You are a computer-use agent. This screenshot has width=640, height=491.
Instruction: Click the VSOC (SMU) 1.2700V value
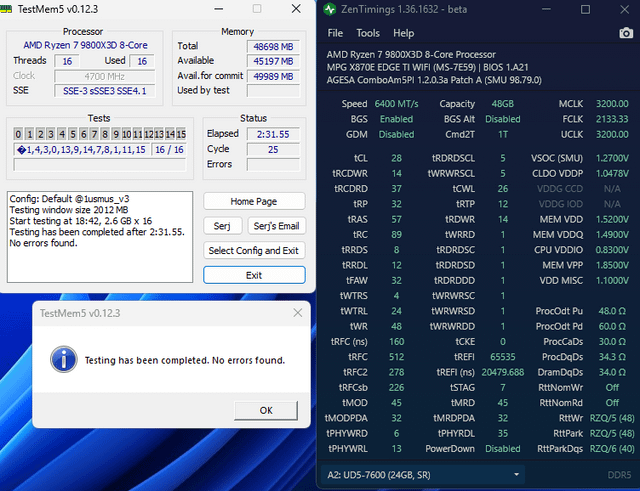(612, 158)
